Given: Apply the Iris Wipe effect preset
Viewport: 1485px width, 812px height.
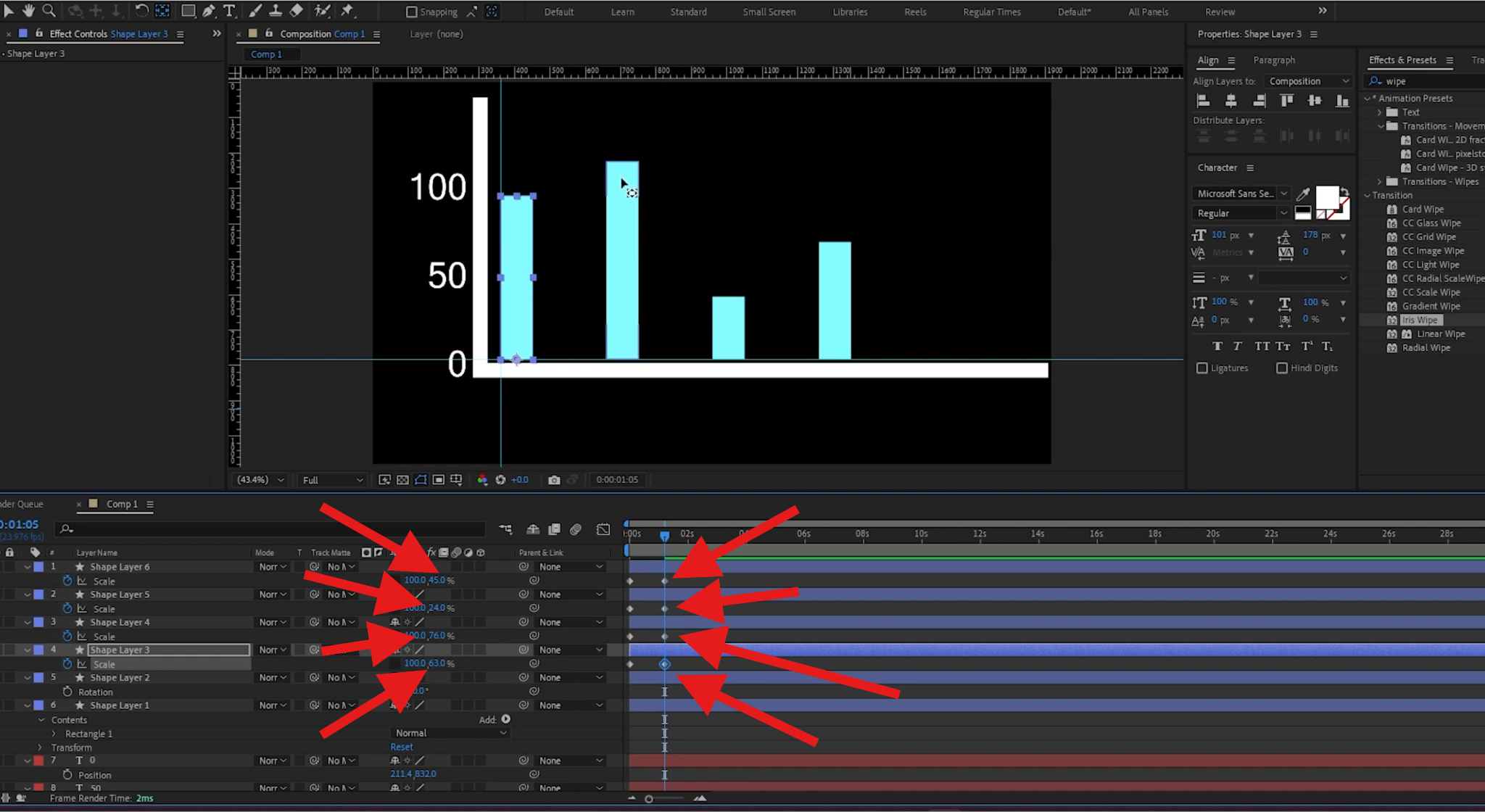Looking at the screenshot, I should (x=1421, y=319).
